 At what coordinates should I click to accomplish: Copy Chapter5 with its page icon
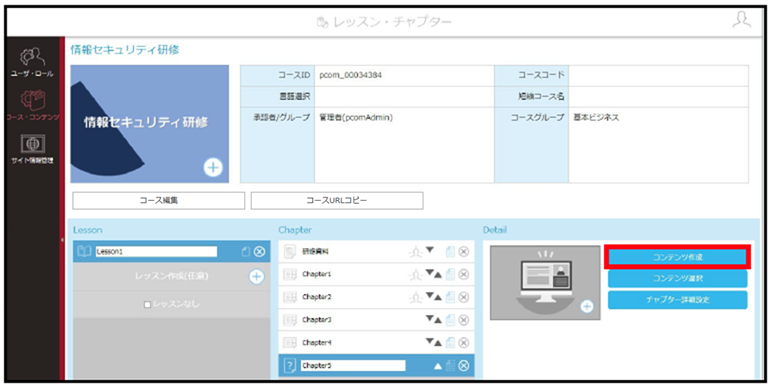pos(450,366)
